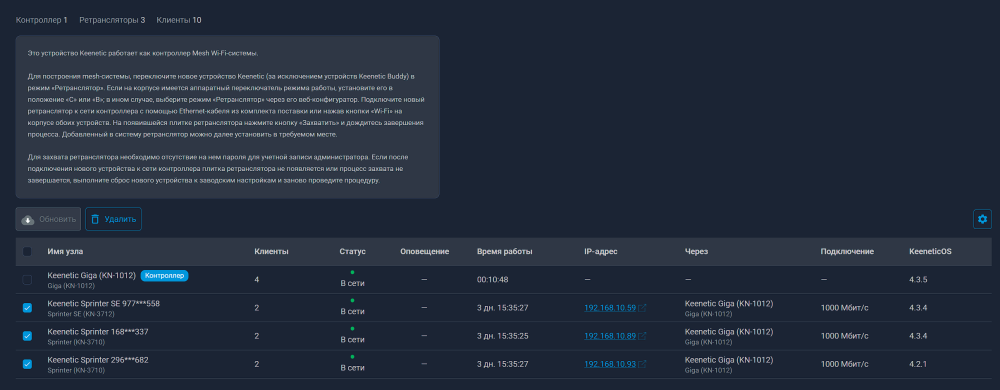Viewport: 1000px width, 390px height.
Task: Click external link icon beside 192.168.10.93
Action: pos(642,364)
